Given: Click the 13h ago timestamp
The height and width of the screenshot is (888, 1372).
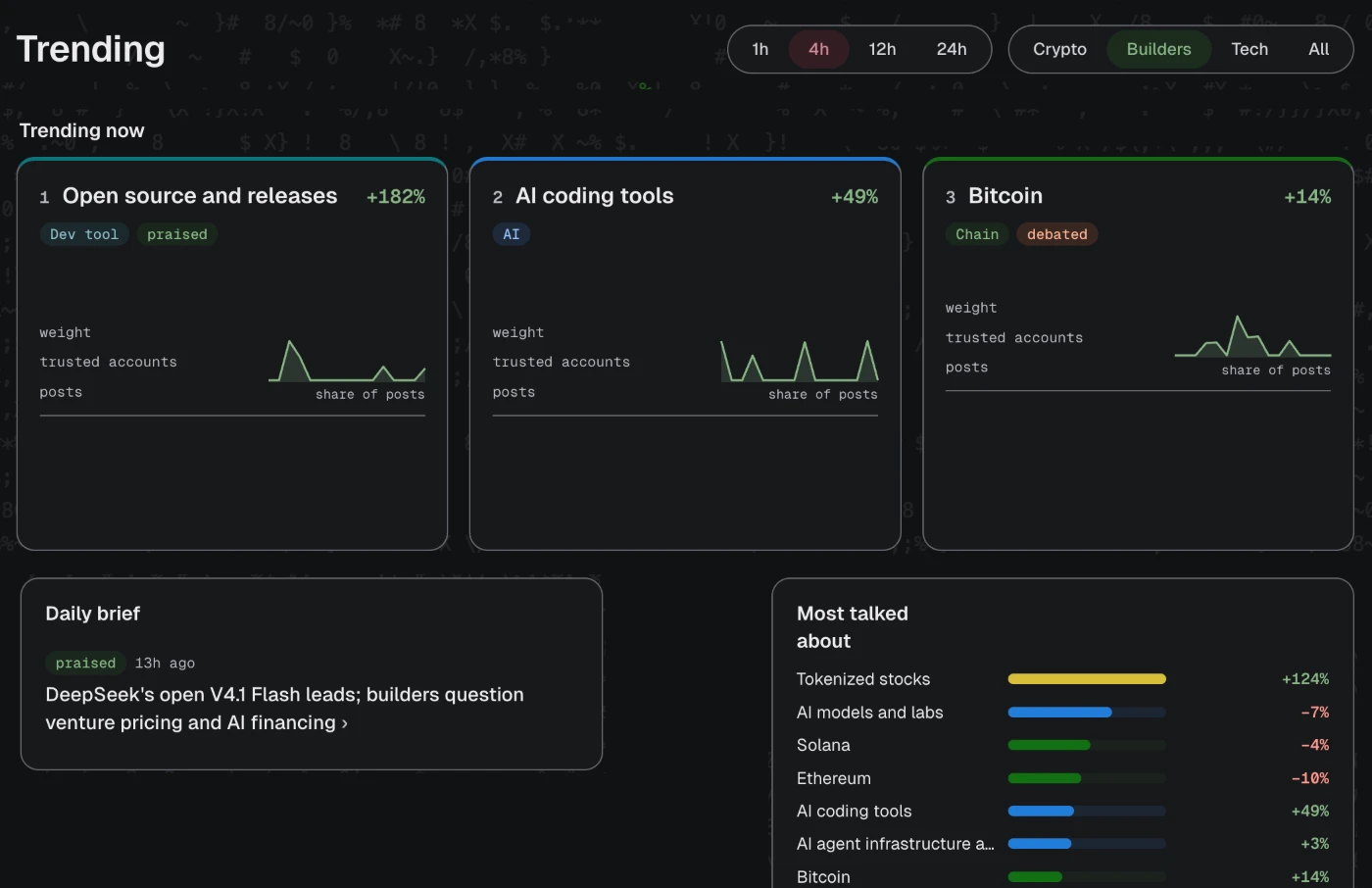Looking at the screenshot, I should (165, 664).
